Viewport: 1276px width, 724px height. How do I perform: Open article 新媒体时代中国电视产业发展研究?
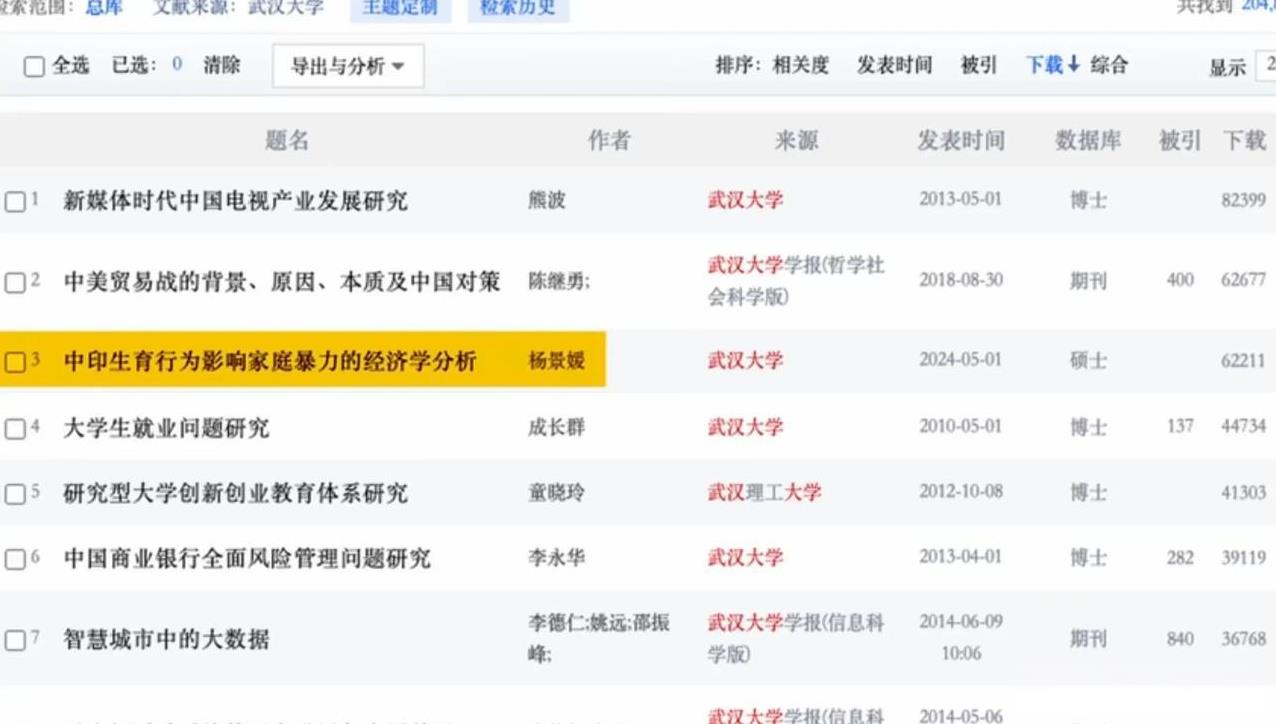click(x=236, y=201)
